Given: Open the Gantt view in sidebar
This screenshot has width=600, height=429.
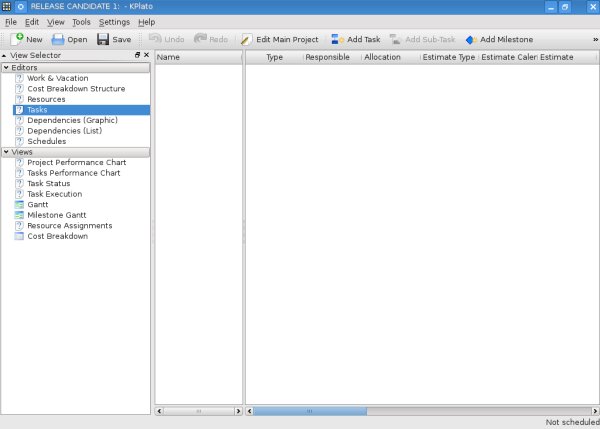Looking at the screenshot, I should (19, 204).
